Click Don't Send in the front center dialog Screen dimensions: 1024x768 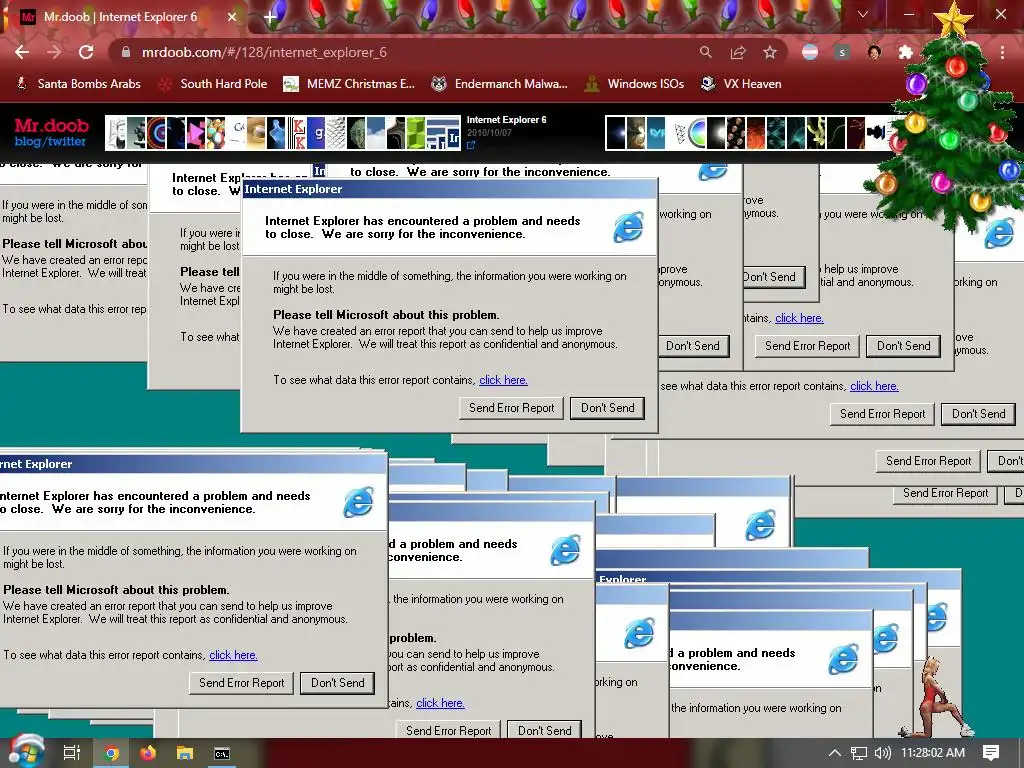coord(607,408)
